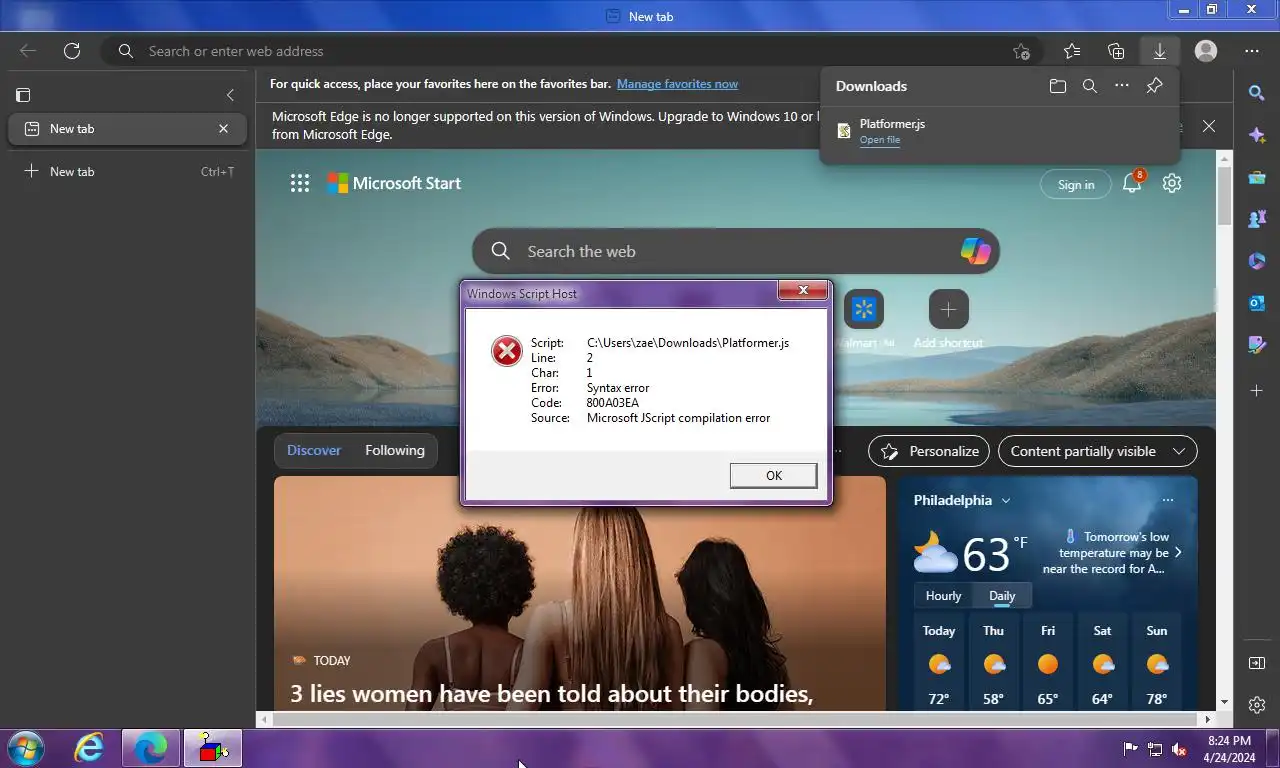The width and height of the screenshot is (1280, 768).
Task: Open file link for Platformer.js
Action: [x=880, y=140]
